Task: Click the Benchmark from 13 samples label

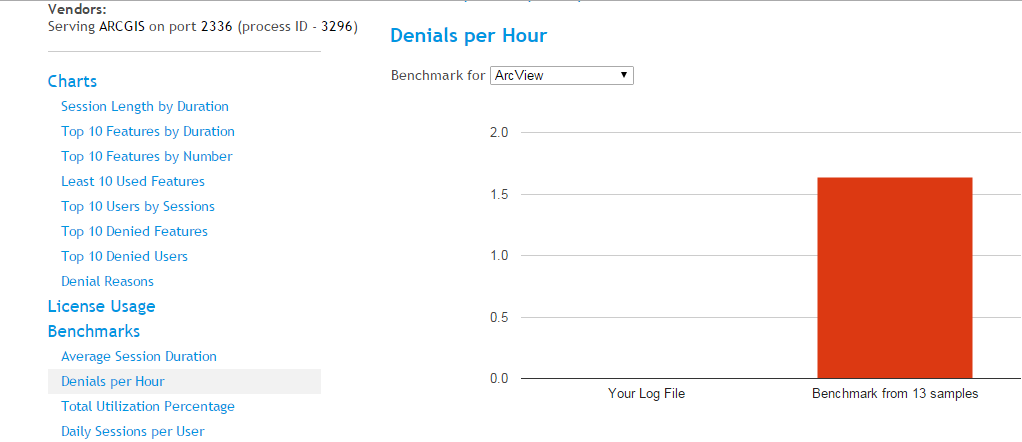Action: click(x=895, y=394)
